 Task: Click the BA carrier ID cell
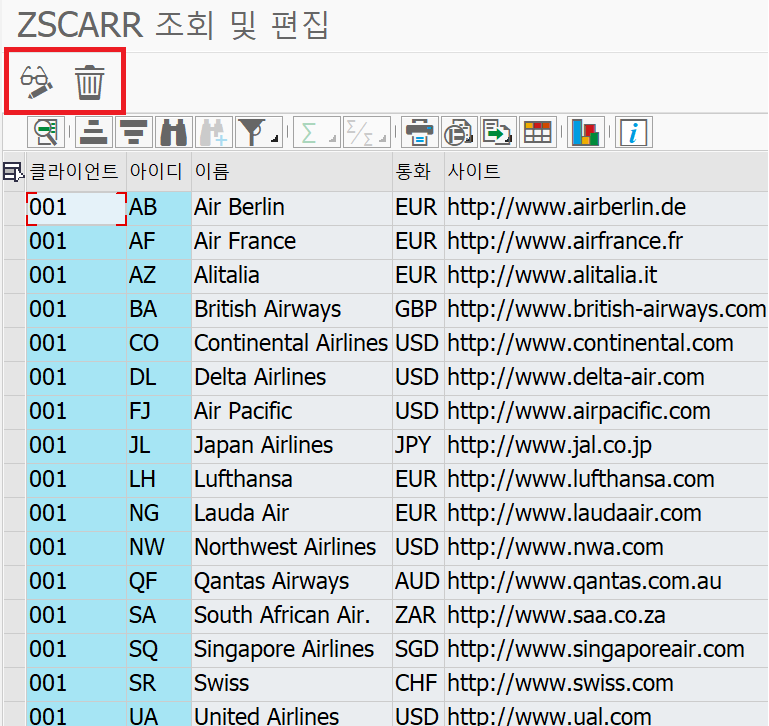[159, 311]
